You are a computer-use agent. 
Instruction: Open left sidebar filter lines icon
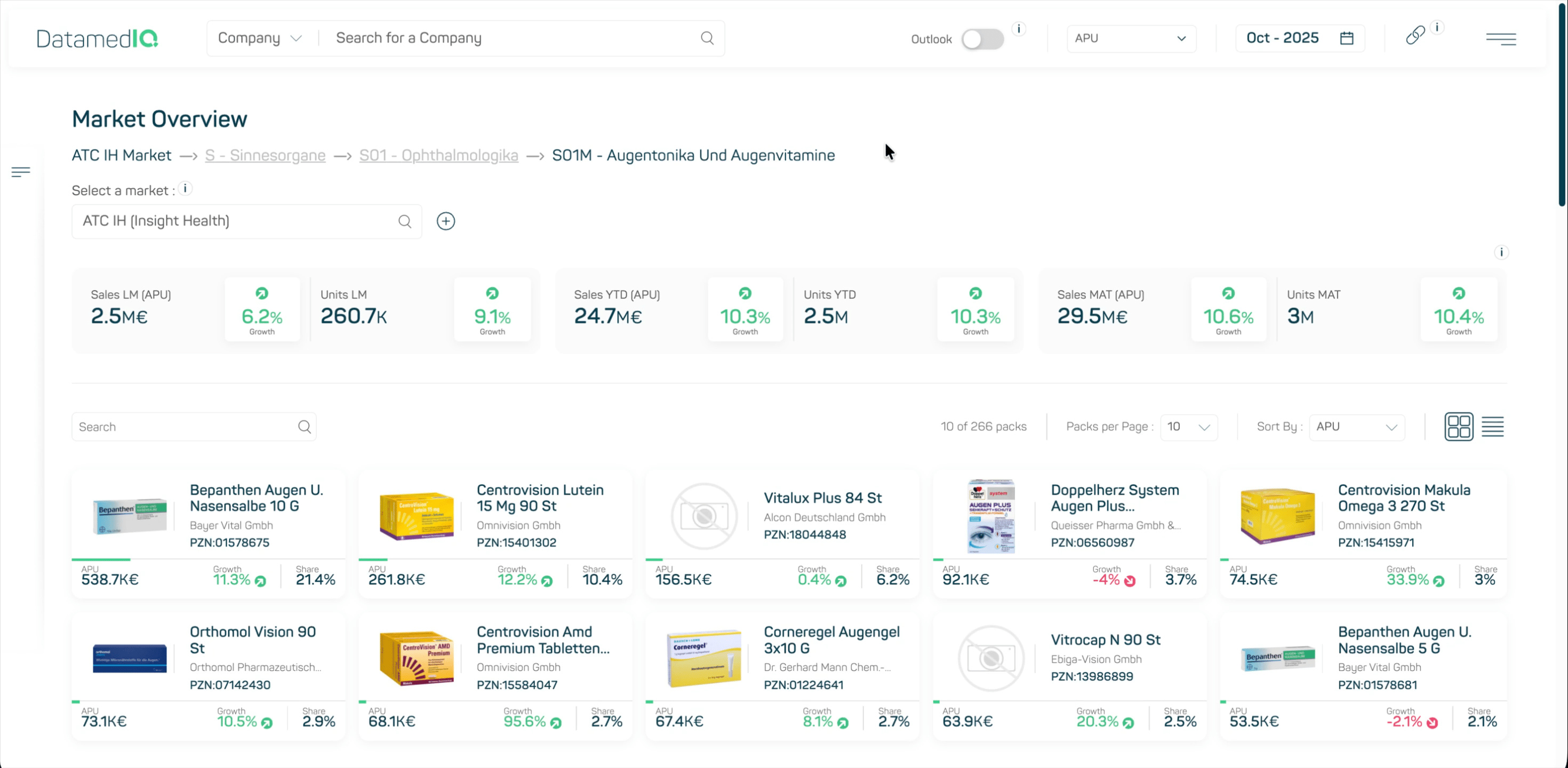pos(21,172)
